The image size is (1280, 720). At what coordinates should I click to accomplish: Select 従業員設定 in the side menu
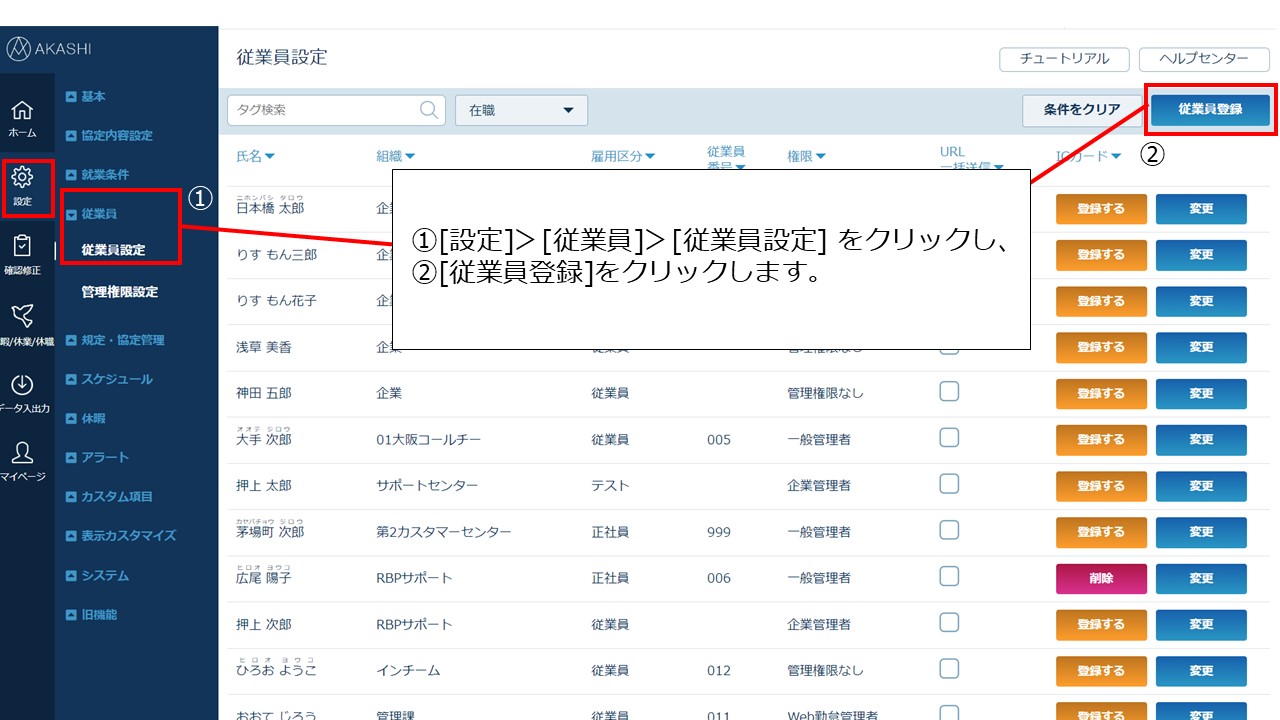(113, 250)
